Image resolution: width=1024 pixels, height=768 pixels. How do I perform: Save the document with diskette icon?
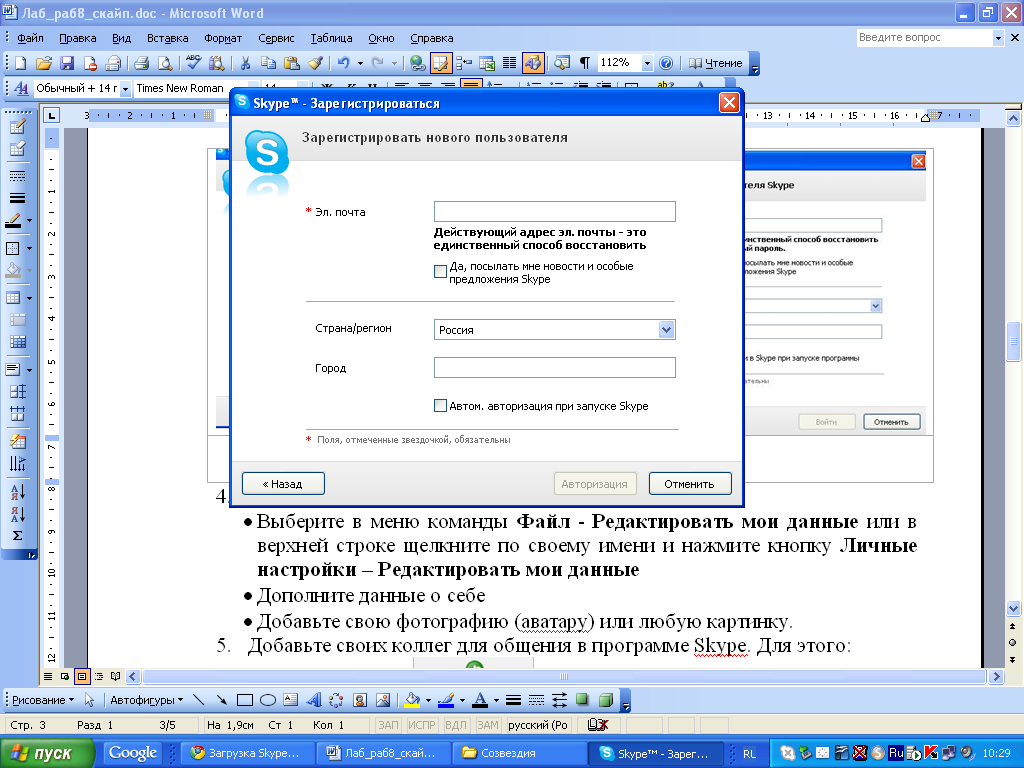pos(67,63)
